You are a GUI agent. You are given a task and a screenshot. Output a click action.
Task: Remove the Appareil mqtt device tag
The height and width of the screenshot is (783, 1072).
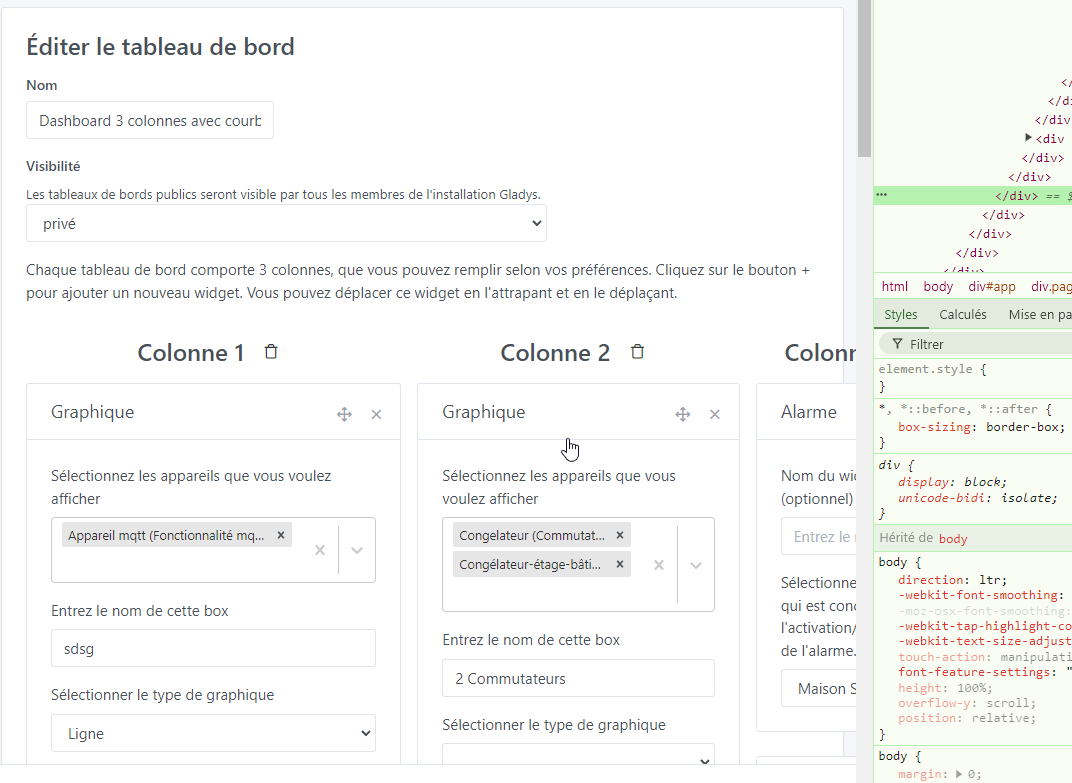click(281, 535)
